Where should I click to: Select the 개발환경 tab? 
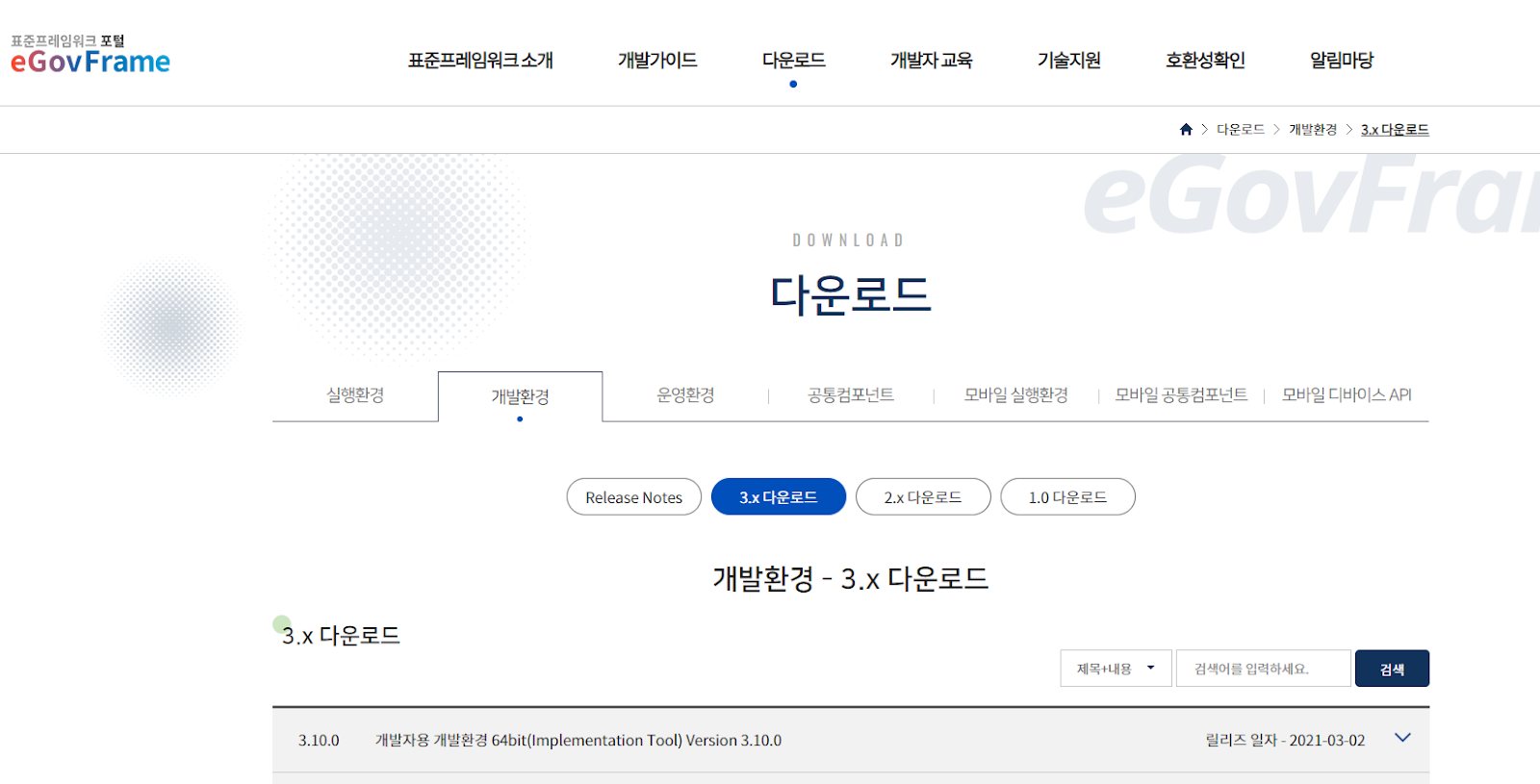point(520,396)
